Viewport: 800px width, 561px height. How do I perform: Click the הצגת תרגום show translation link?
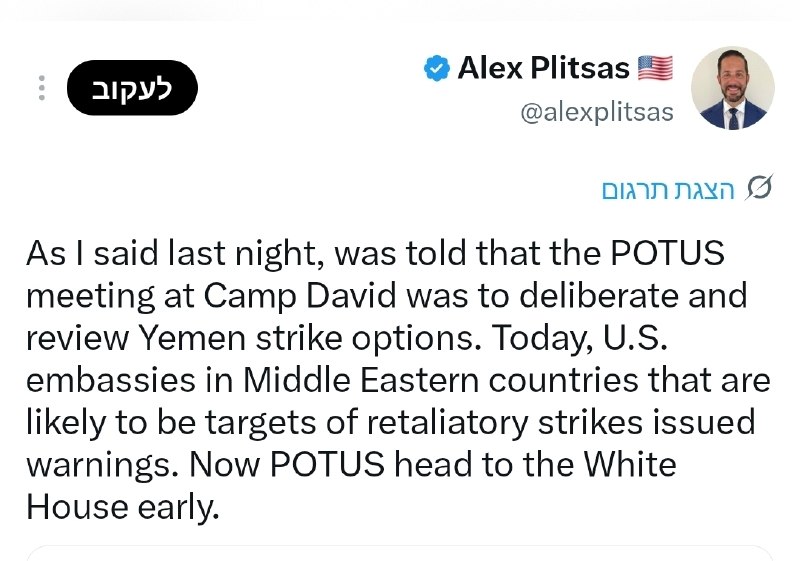click(x=668, y=190)
